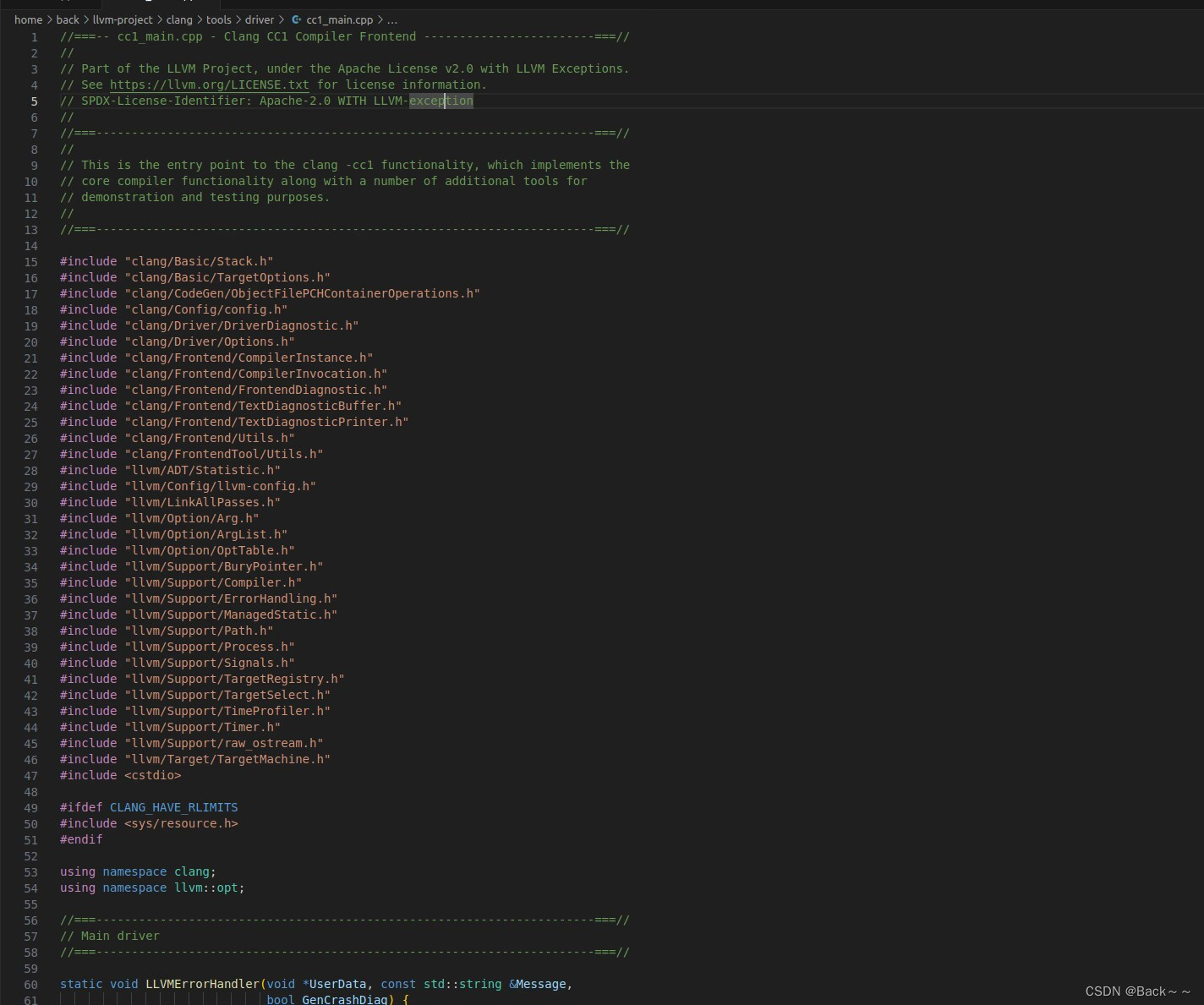1204x1005 pixels.
Task: Place cursor on "clang/Basic/Stack.h" include
Action: (x=199, y=261)
